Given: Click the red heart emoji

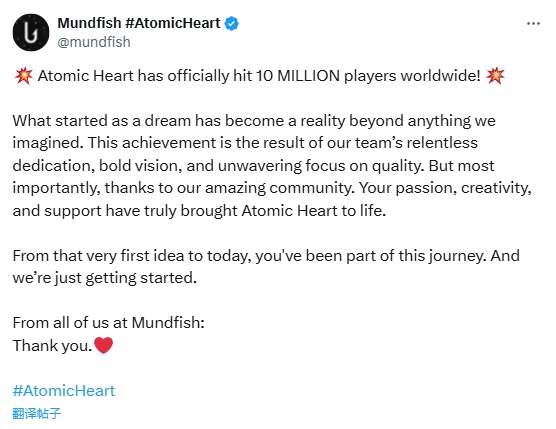Looking at the screenshot, I should [104, 345].
